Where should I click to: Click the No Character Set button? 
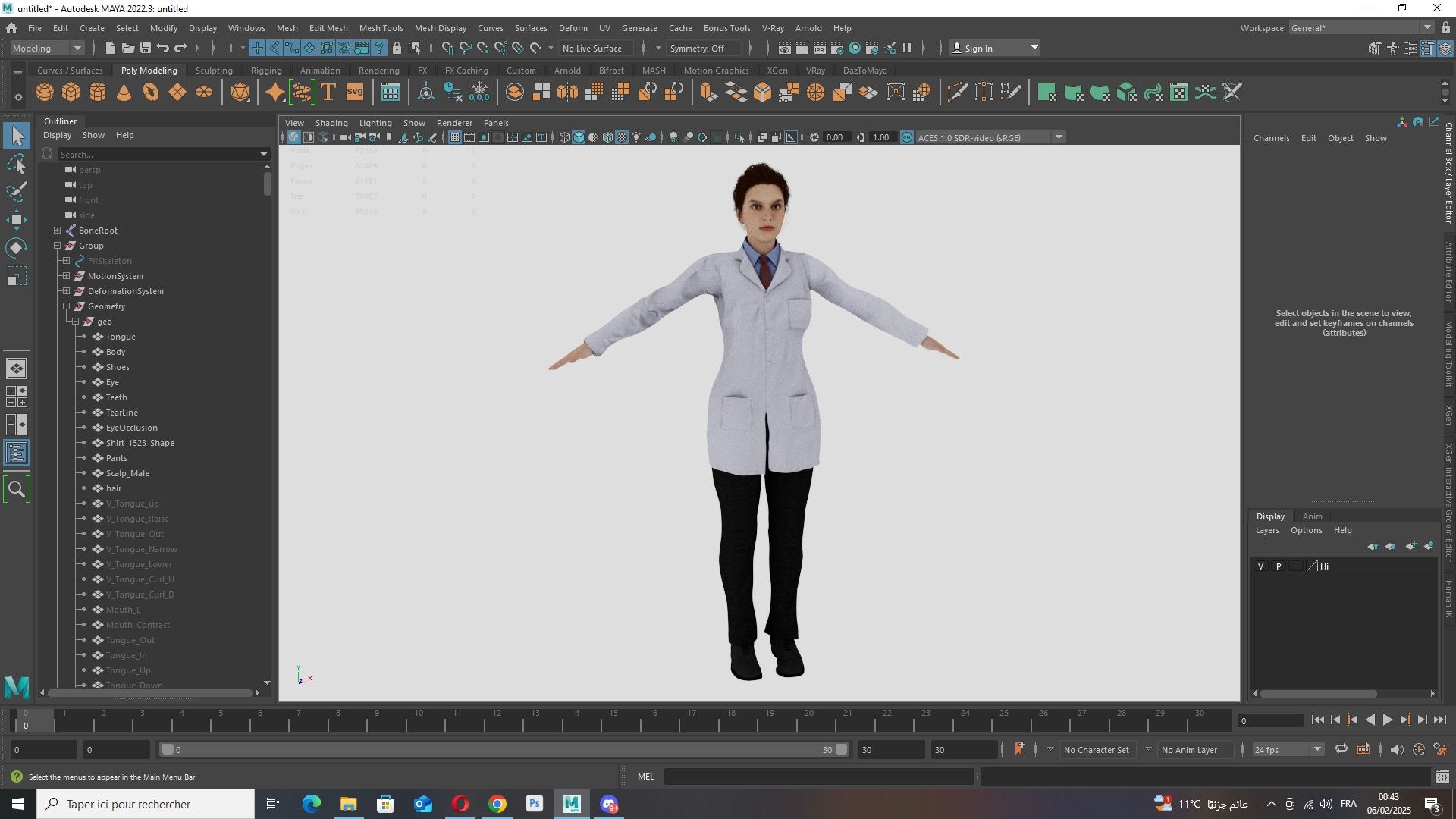pos(1096,749)
